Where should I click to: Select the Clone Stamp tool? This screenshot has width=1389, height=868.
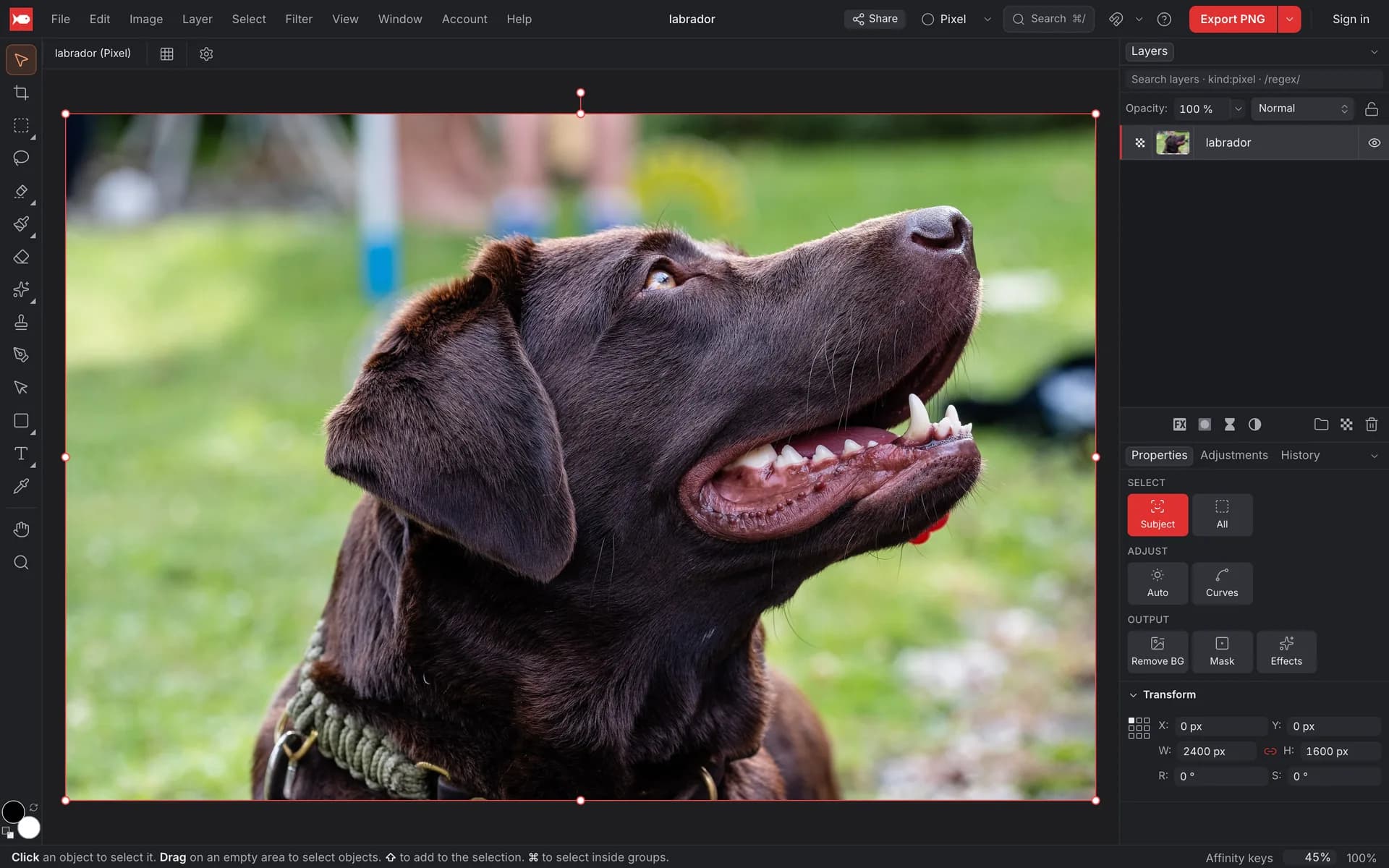tap(21, 322)
